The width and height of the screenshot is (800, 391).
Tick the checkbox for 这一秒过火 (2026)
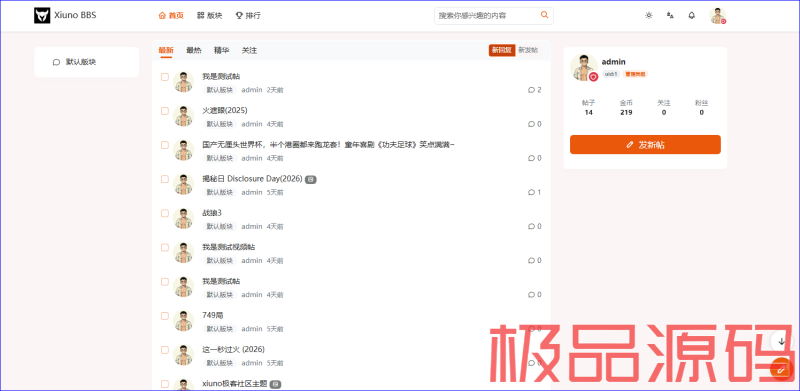pos(165,350)
